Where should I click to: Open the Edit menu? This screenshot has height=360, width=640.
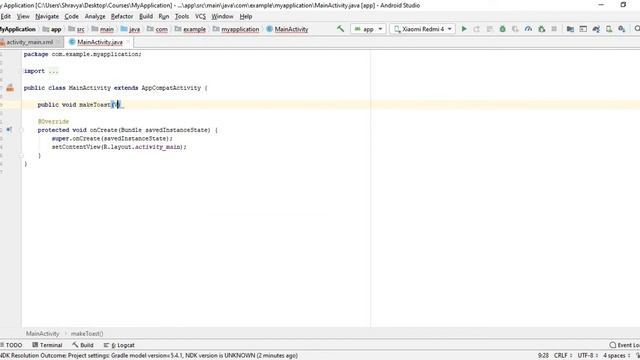[x=6, y=16]
